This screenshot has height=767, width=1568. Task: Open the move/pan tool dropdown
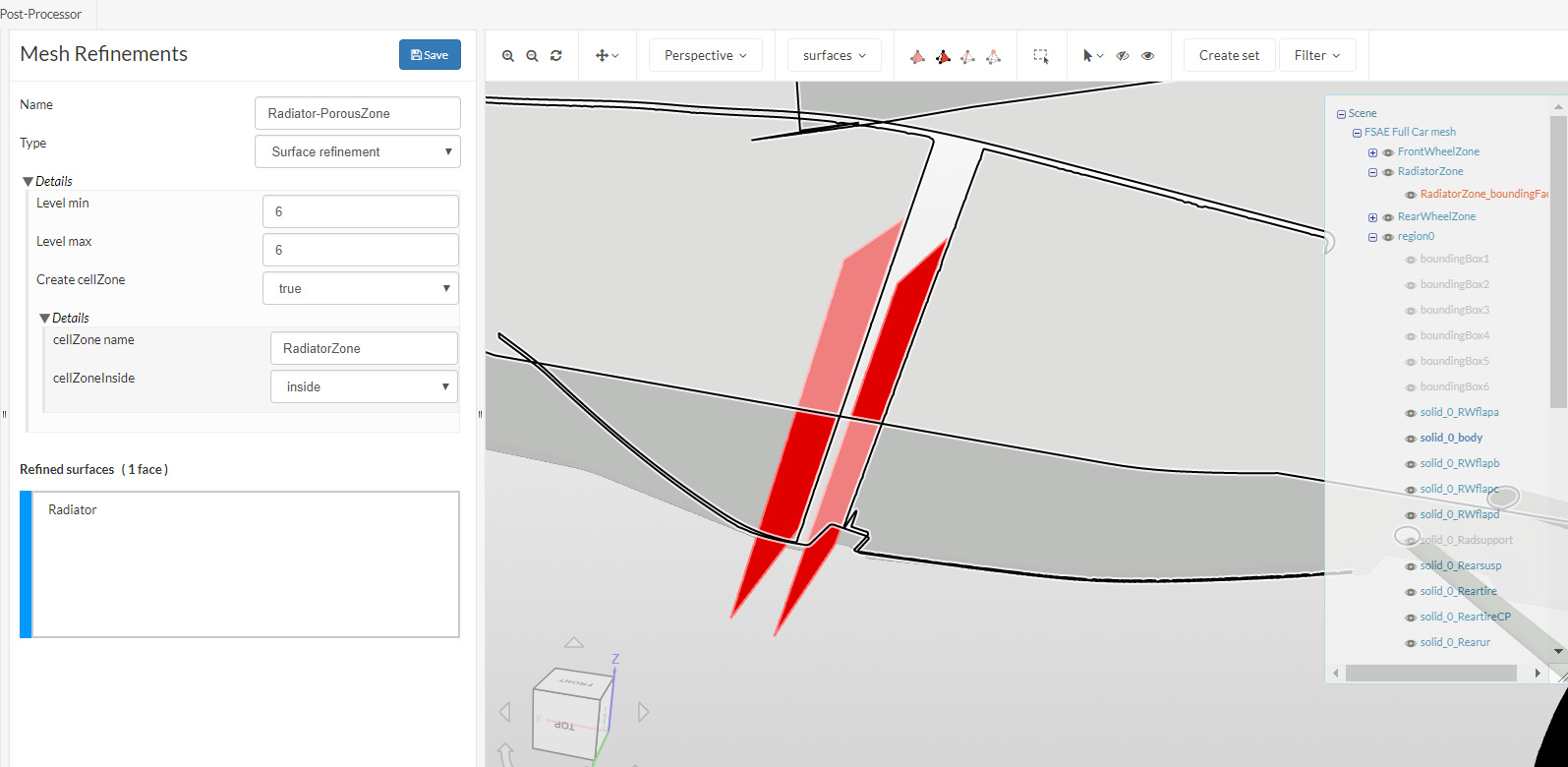click(x=607, y=56)
